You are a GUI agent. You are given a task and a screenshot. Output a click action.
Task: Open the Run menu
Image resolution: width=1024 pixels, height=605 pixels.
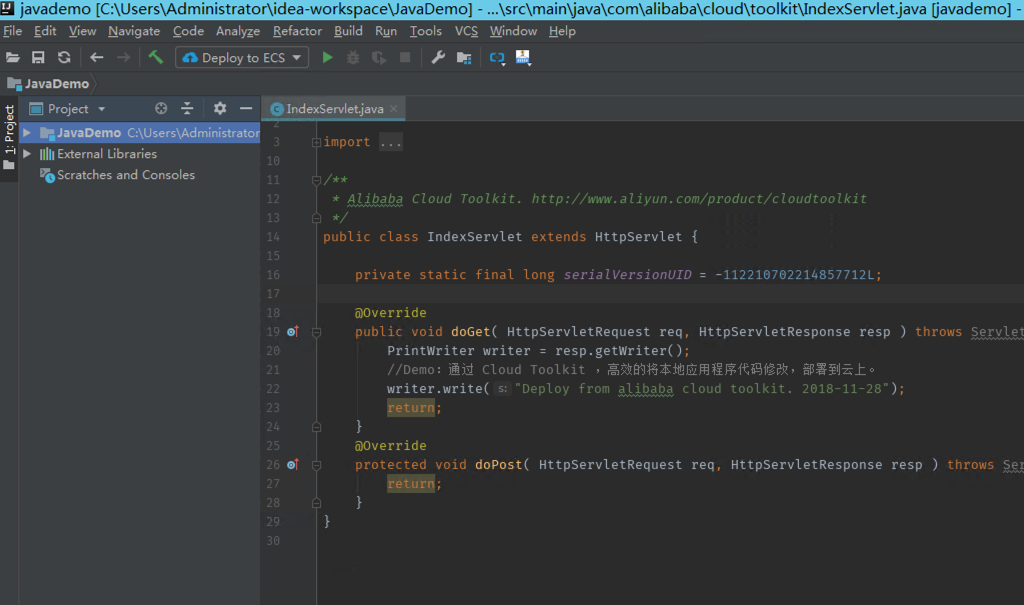(386, 31)
